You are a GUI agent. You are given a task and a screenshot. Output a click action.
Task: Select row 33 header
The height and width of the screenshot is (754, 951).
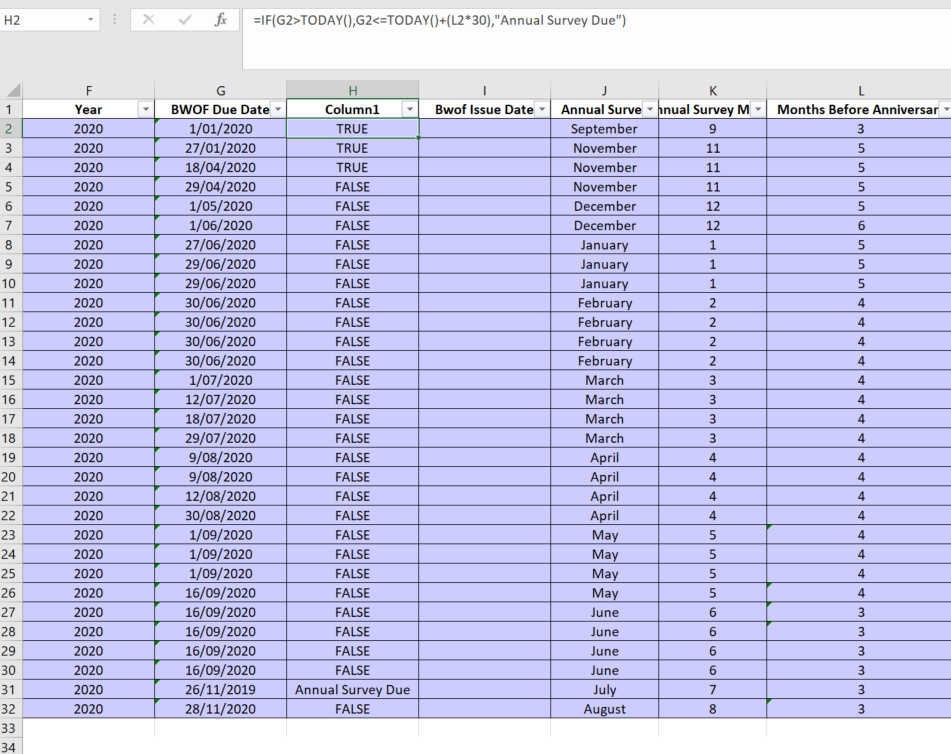point(9,728)
